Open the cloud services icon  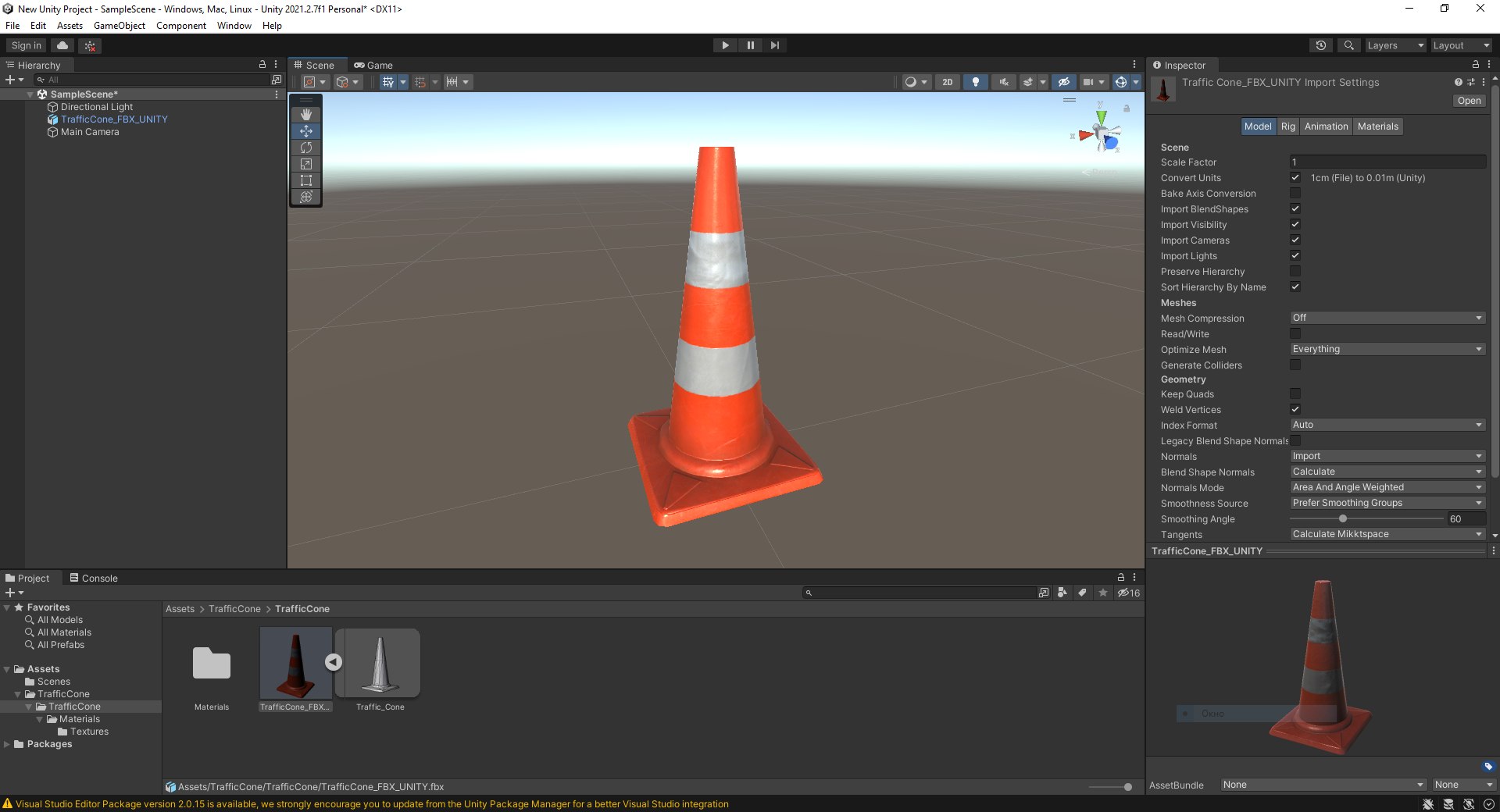63,45
